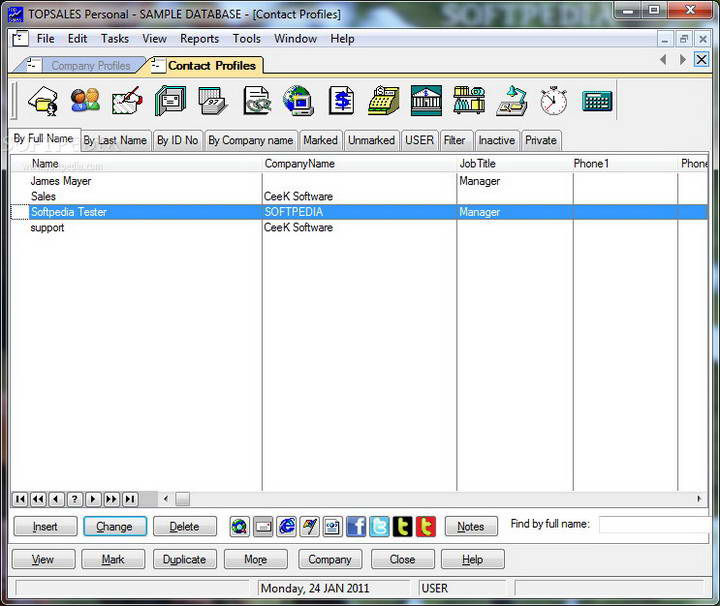Click the cash register toolbar icon

384,101
